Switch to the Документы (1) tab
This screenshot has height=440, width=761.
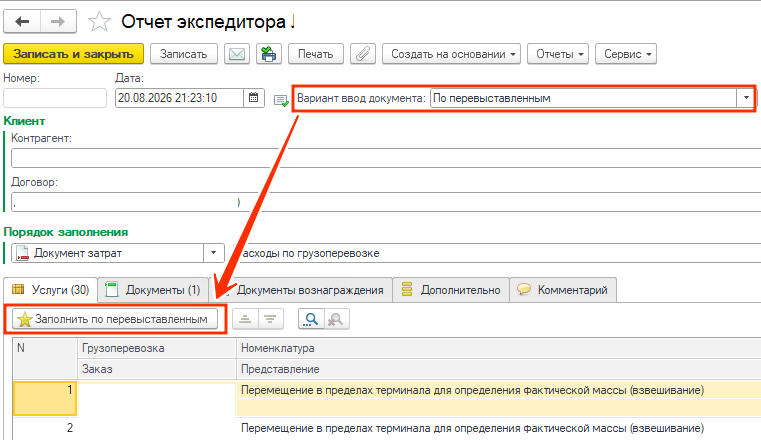(x=153, y=290)
